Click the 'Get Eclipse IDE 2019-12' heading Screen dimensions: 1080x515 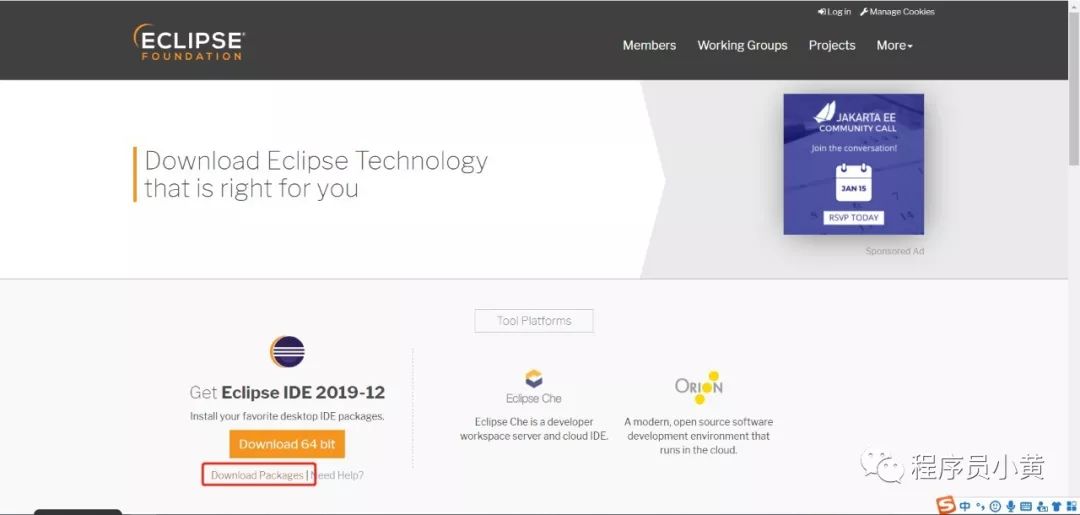287,392
